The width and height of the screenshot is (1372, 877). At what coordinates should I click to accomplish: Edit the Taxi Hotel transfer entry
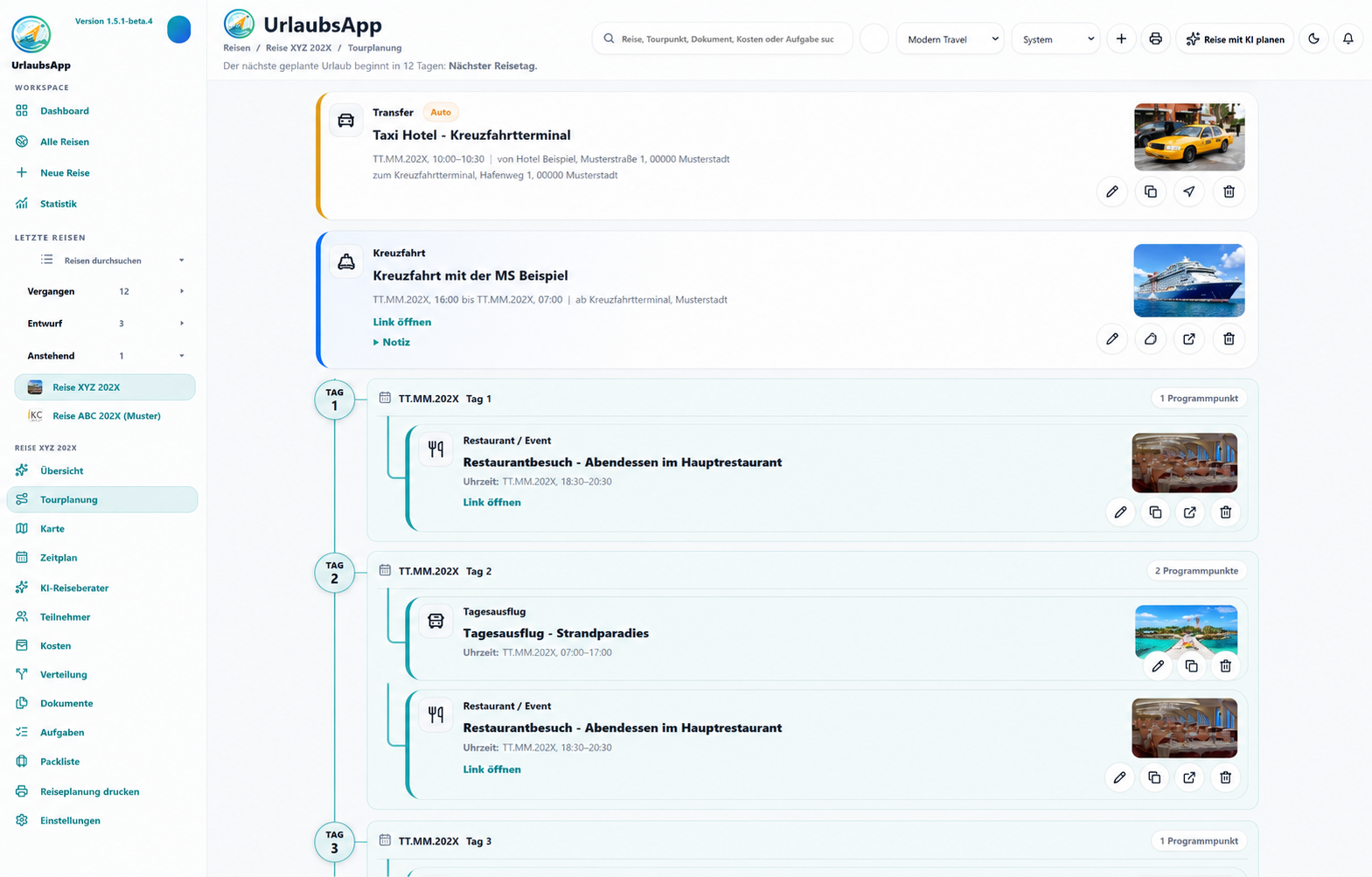1112,191
